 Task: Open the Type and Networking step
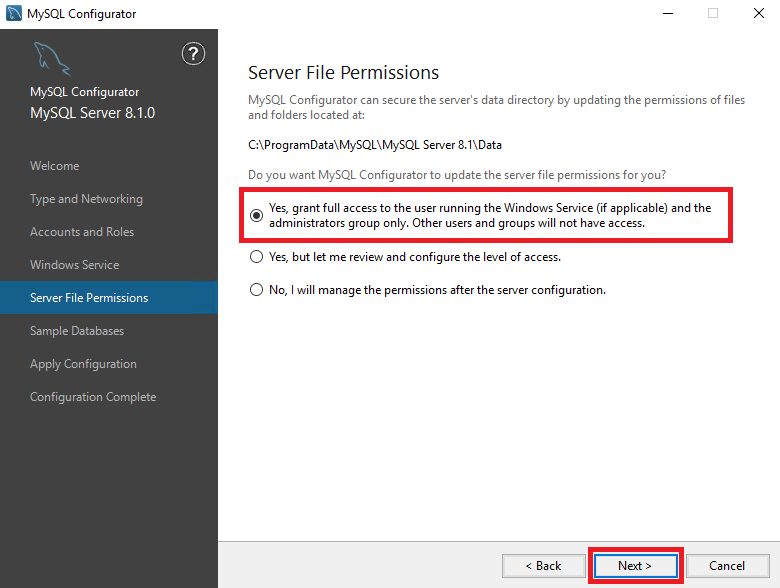click(86, 199)
